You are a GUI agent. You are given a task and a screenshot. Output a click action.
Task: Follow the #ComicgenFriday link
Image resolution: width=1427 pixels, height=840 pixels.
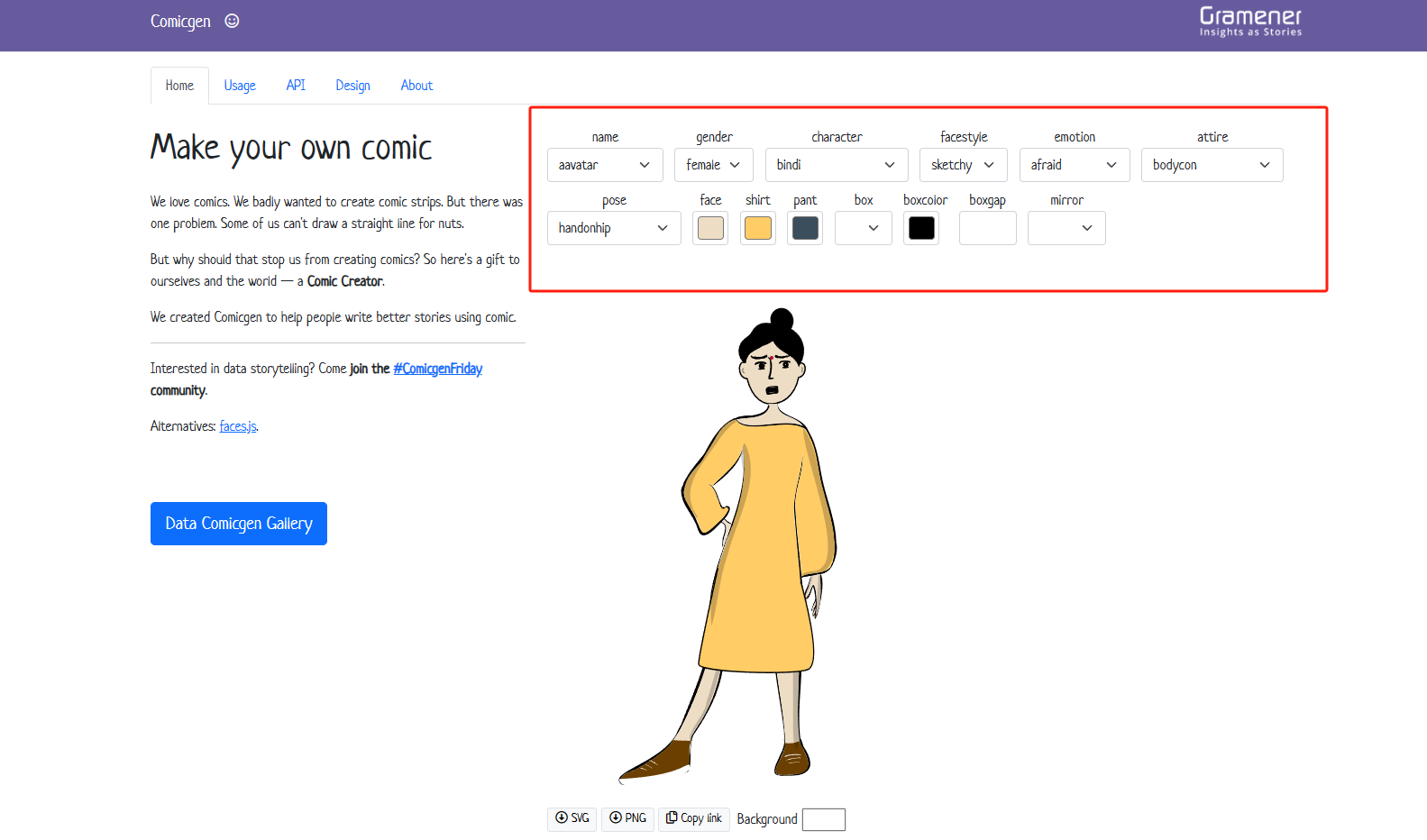point(438,369)
